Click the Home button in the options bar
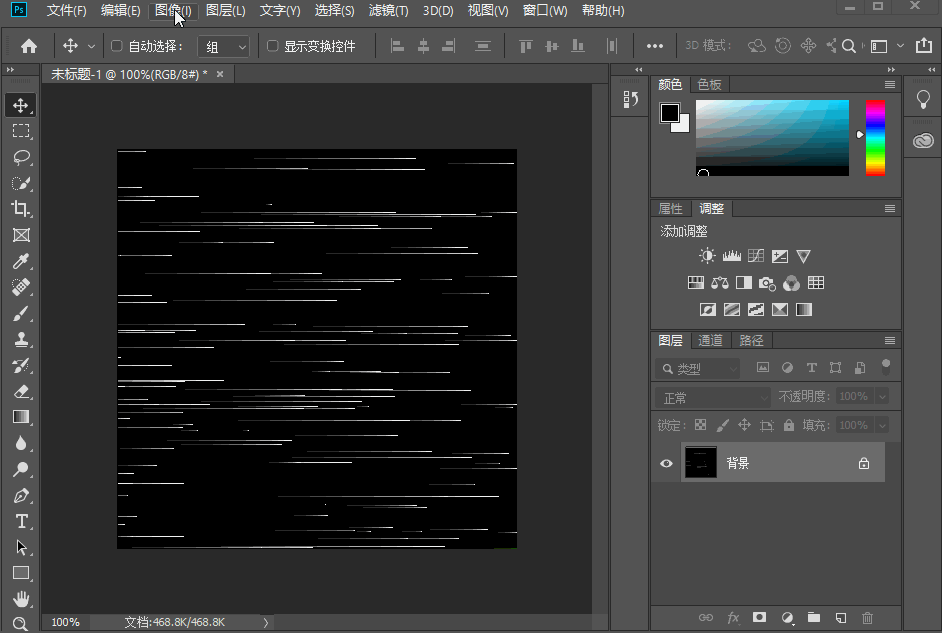Screen dimensions: 942x633 point(29,46)
